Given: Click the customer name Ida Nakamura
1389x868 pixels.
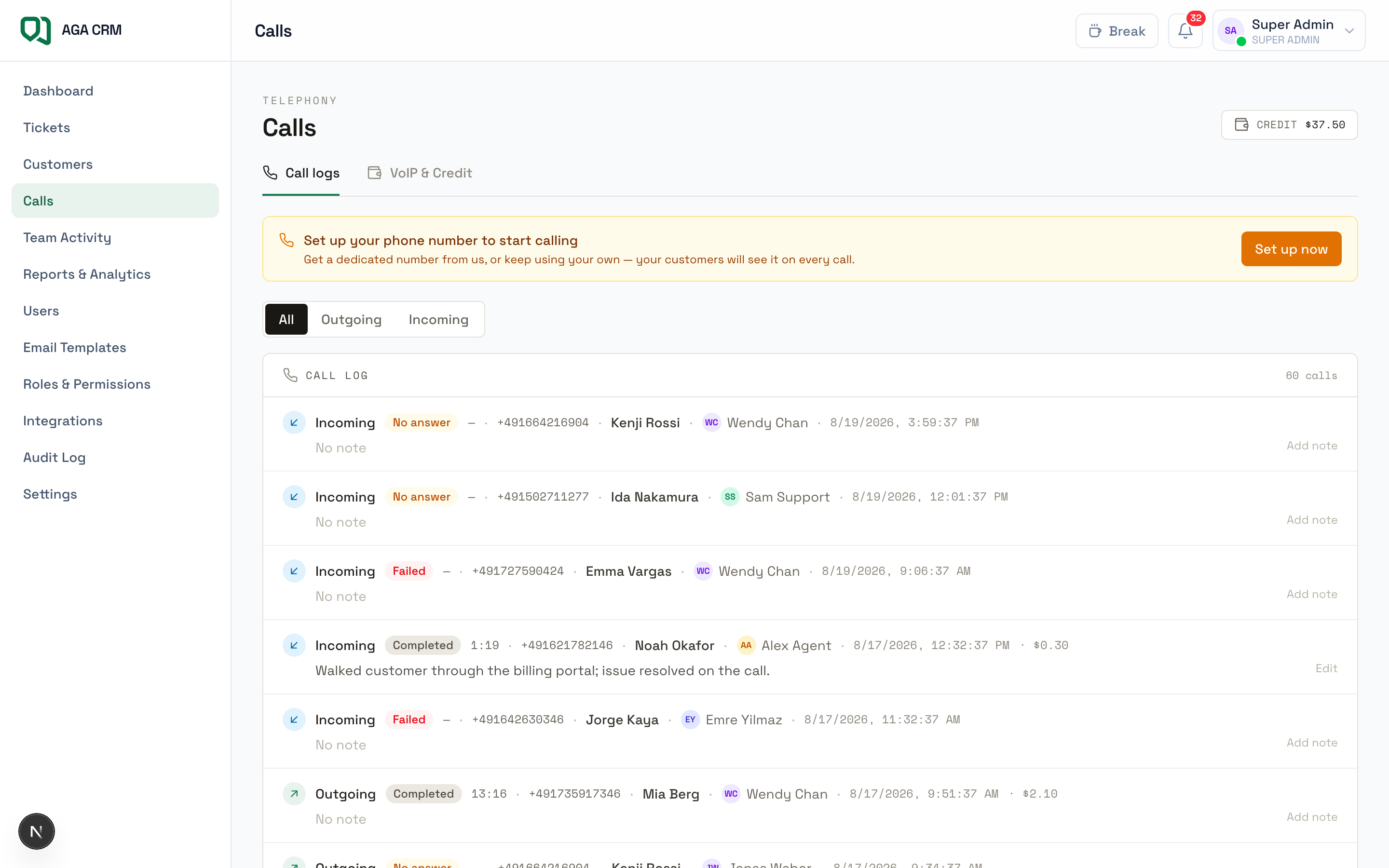Looking at the screenshot, I should click(654, 497).
